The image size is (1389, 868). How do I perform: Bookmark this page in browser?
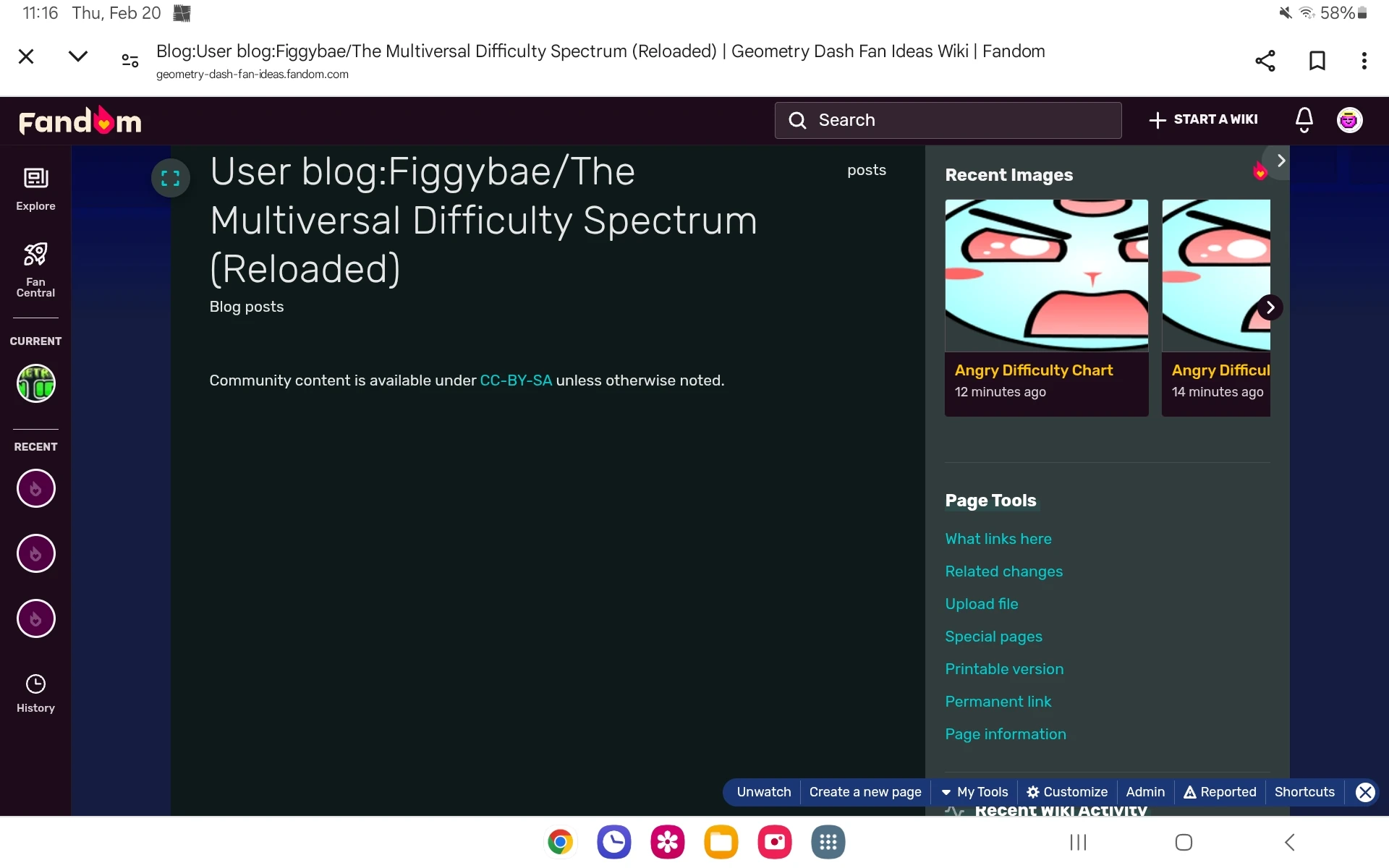pyautogui.click(x=1317, y=61)
